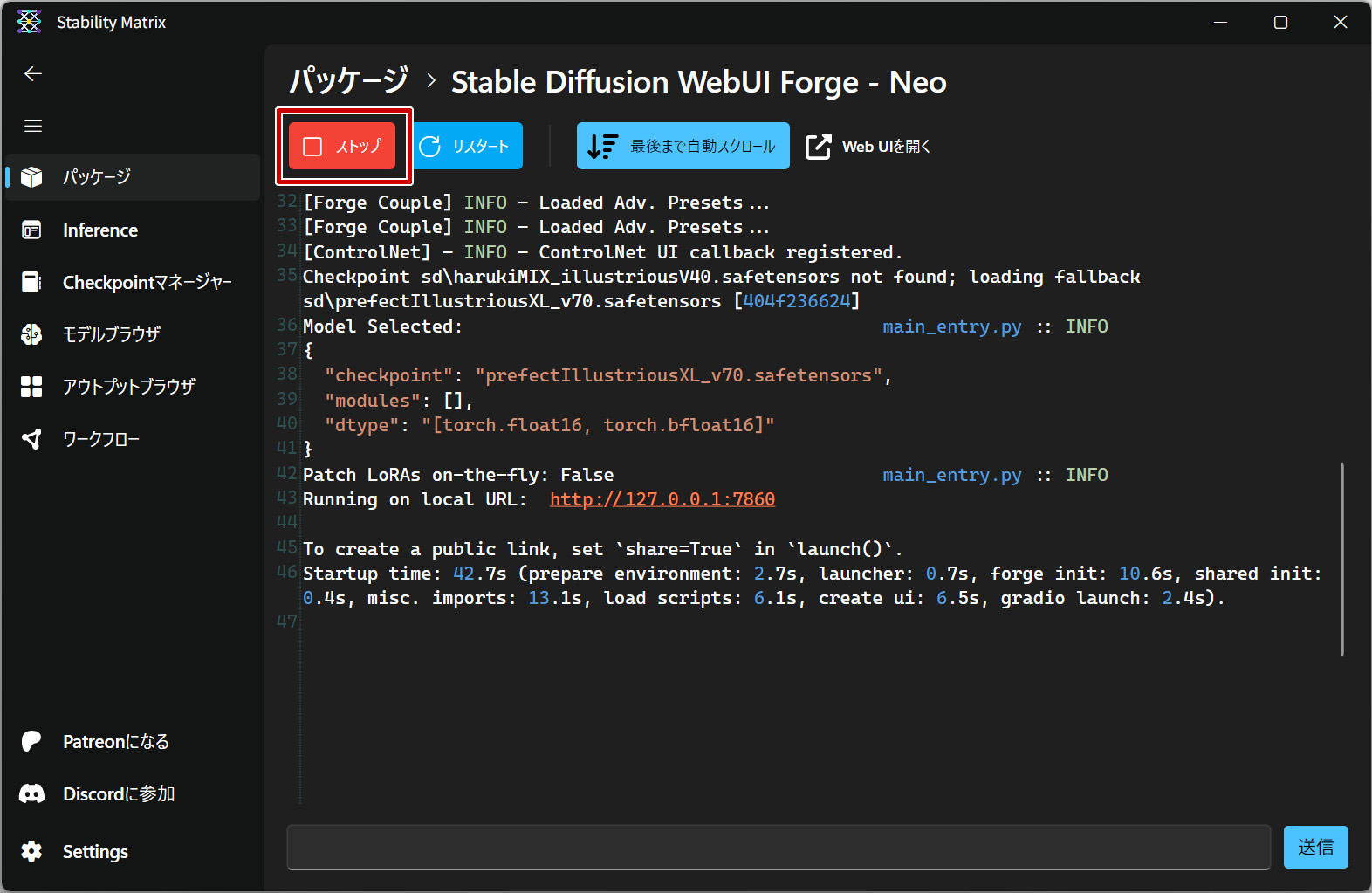This screenshot has width=1372, height=893.
Task: Open Settings from the sidebar
Action: (x=94, y=852)
